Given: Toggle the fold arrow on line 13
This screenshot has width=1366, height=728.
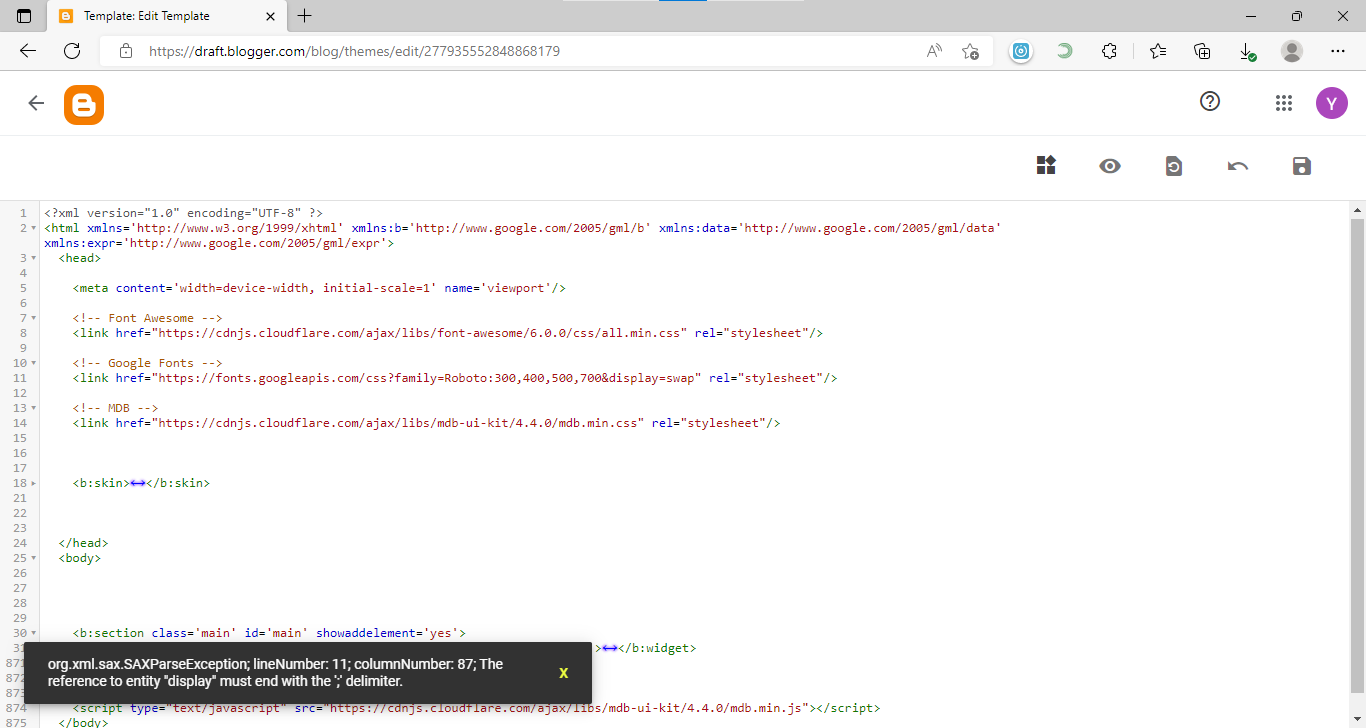Looking at the screenshot, I should [x=33, y=408].
